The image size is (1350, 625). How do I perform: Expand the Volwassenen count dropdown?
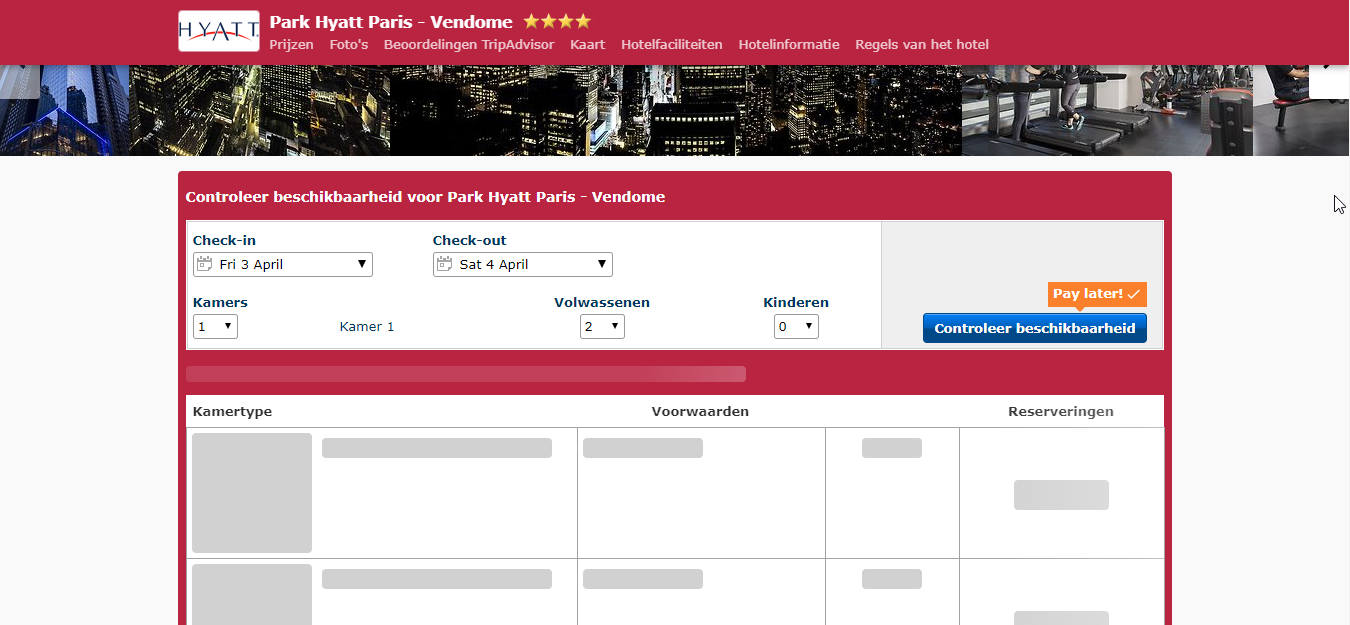pos(602,326)
